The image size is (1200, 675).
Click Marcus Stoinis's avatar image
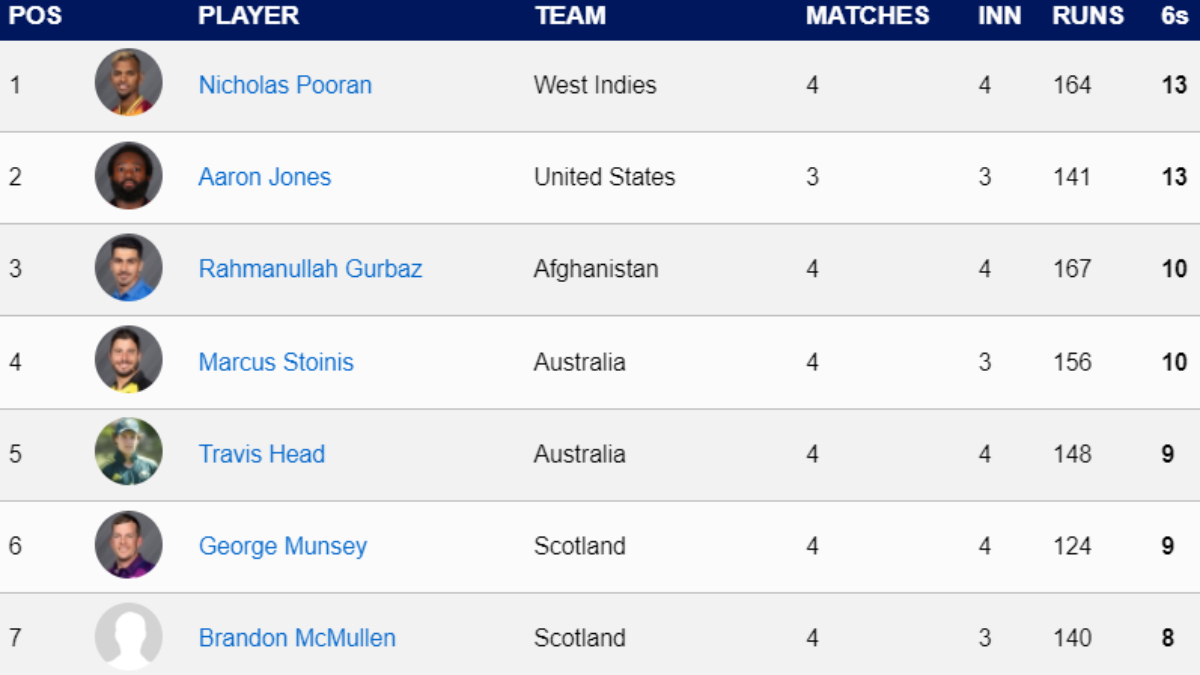pos(129,360)
